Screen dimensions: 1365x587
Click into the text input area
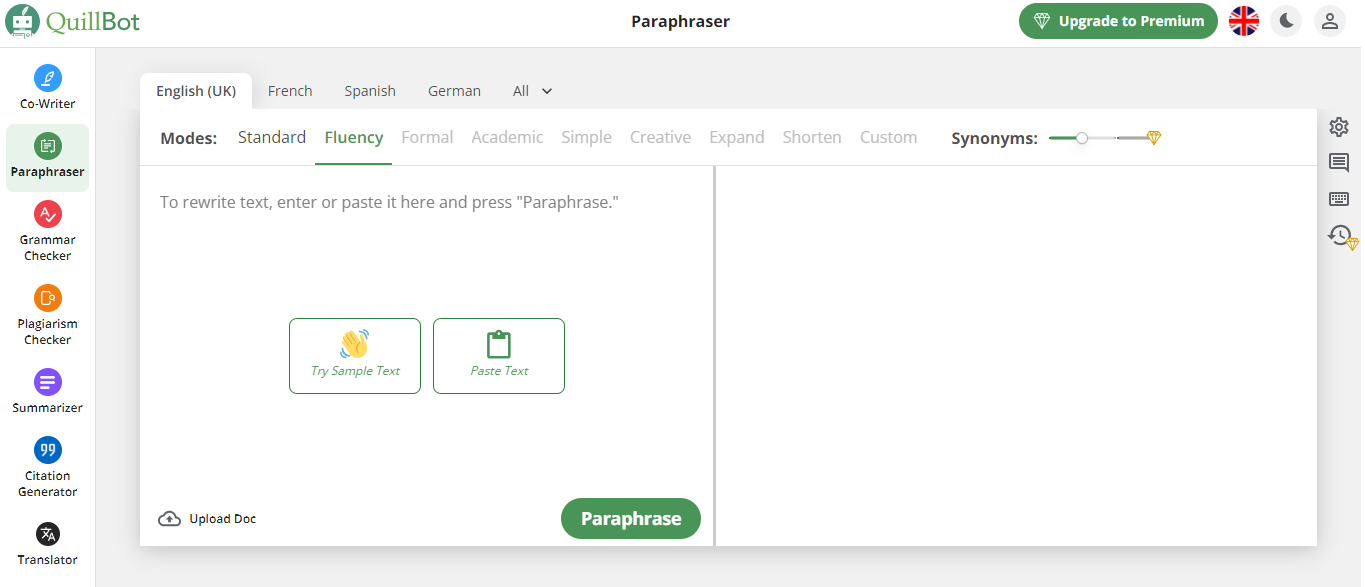427,202
